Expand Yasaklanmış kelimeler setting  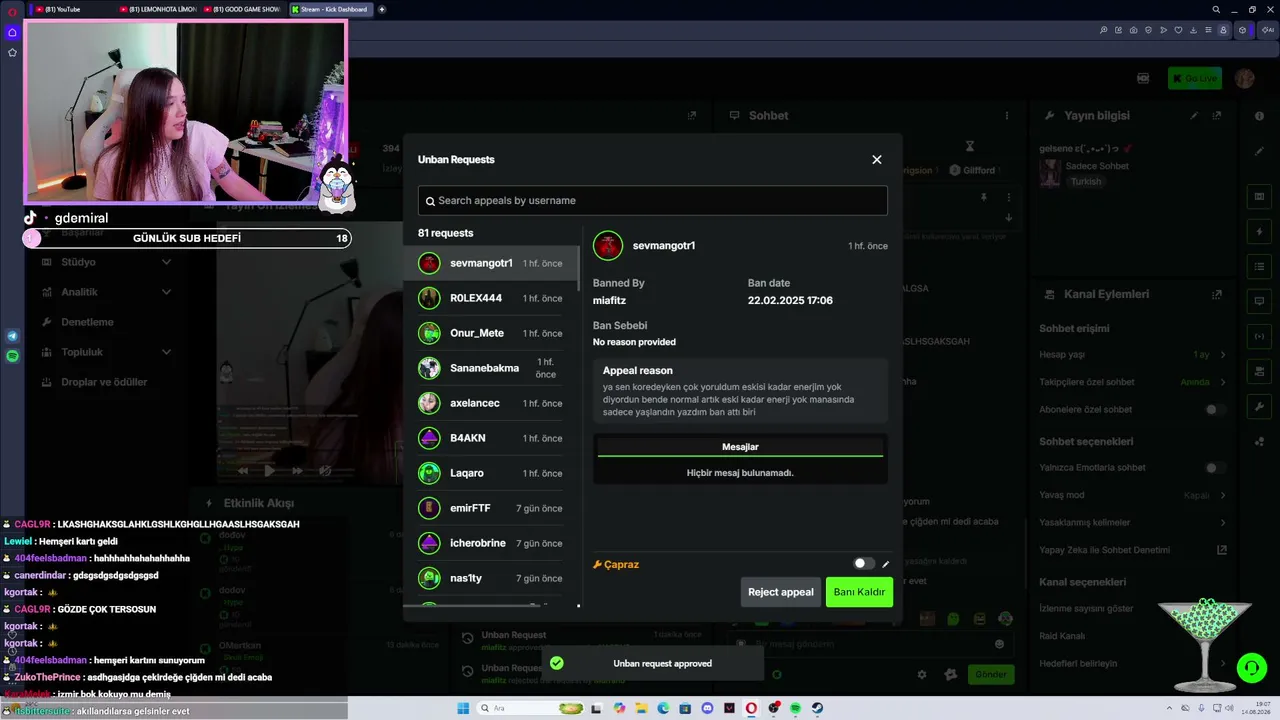click(1131, 523)
